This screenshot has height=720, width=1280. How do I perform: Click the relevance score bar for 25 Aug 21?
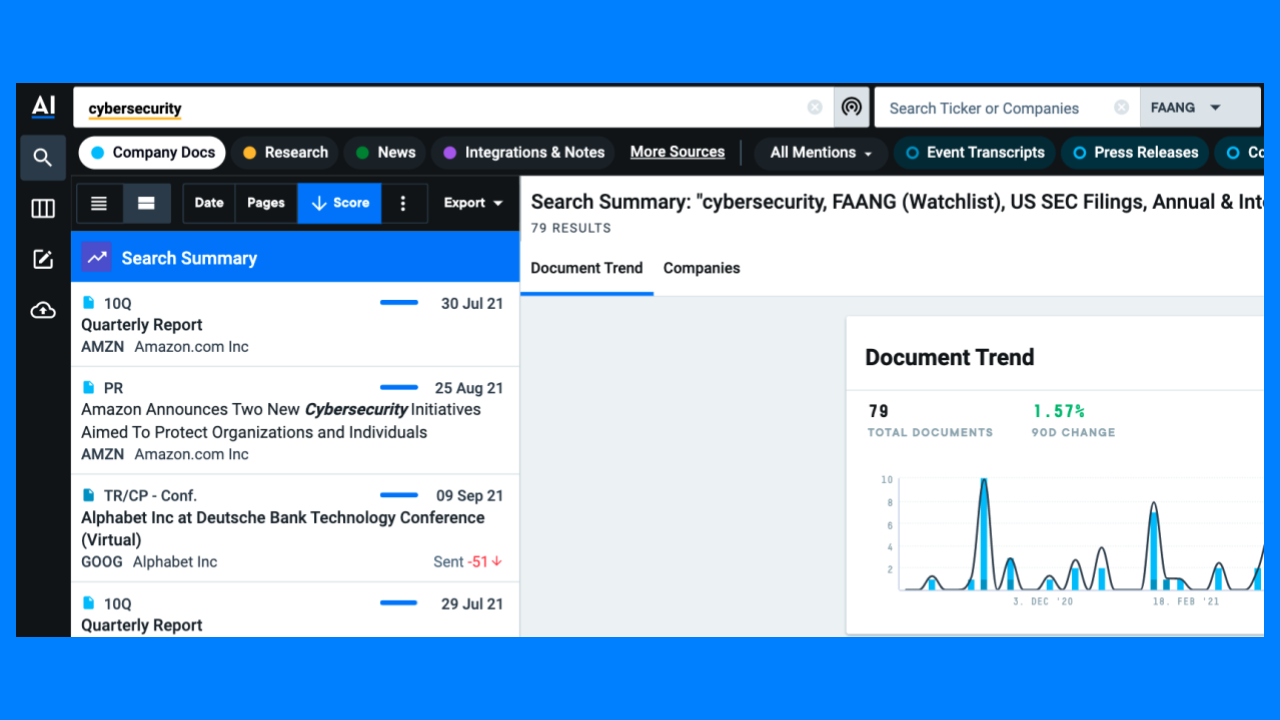click(x=399, y=387)
